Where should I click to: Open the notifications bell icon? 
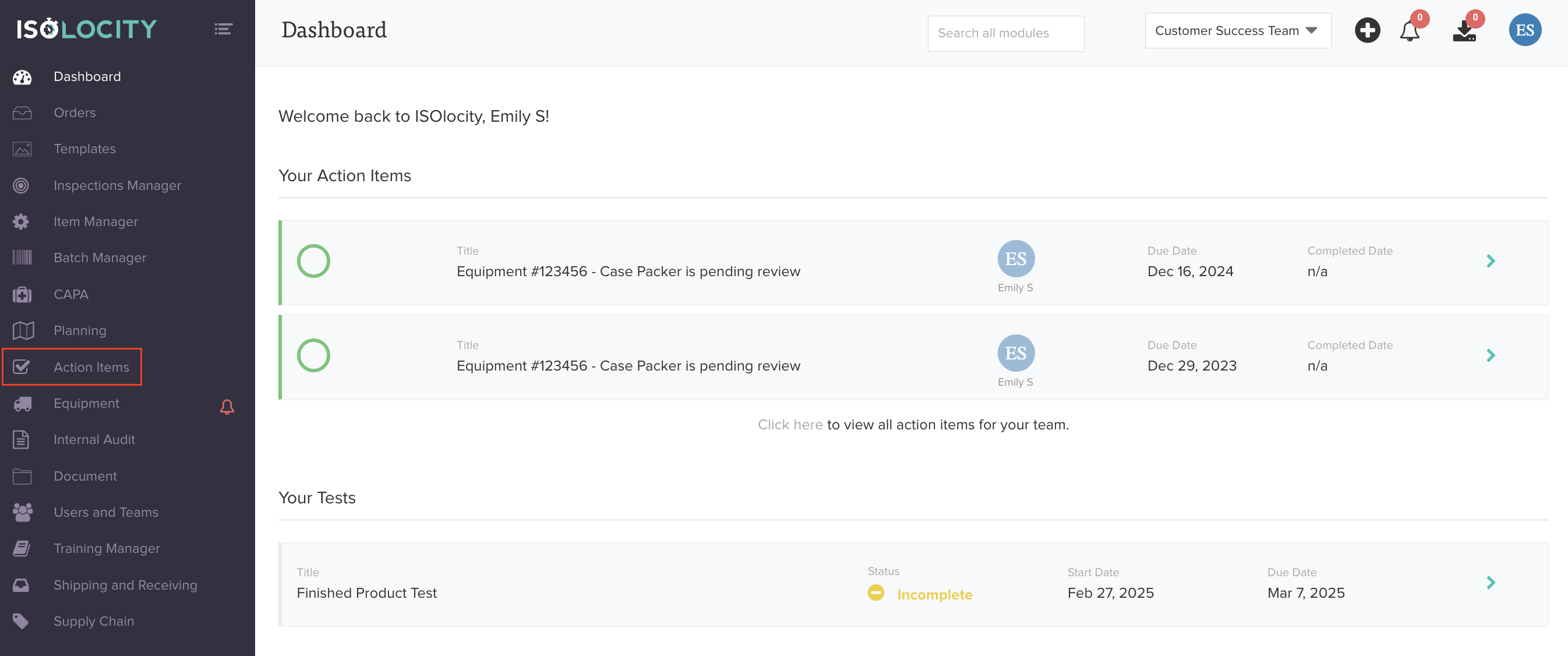1409,31
